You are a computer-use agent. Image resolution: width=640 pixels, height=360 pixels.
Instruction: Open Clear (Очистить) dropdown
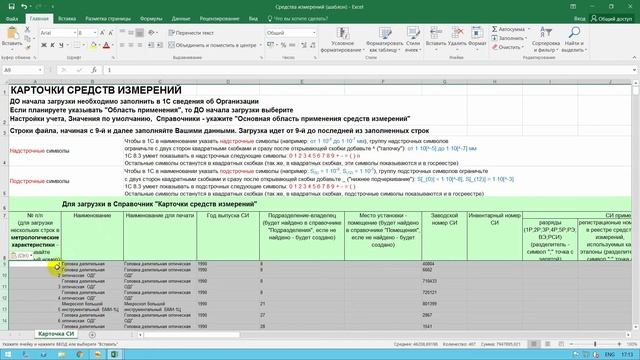click(507, 47)
